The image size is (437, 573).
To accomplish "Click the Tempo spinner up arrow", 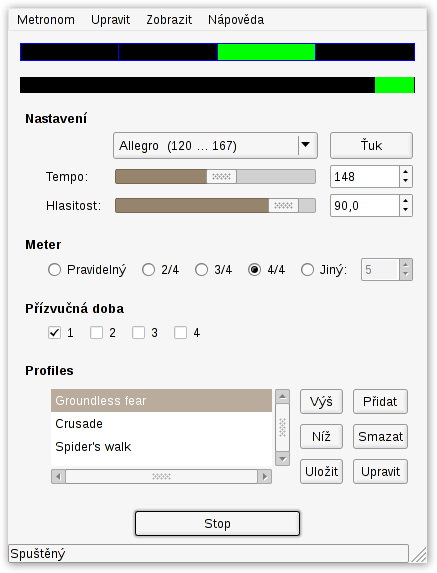I will 406,172.
